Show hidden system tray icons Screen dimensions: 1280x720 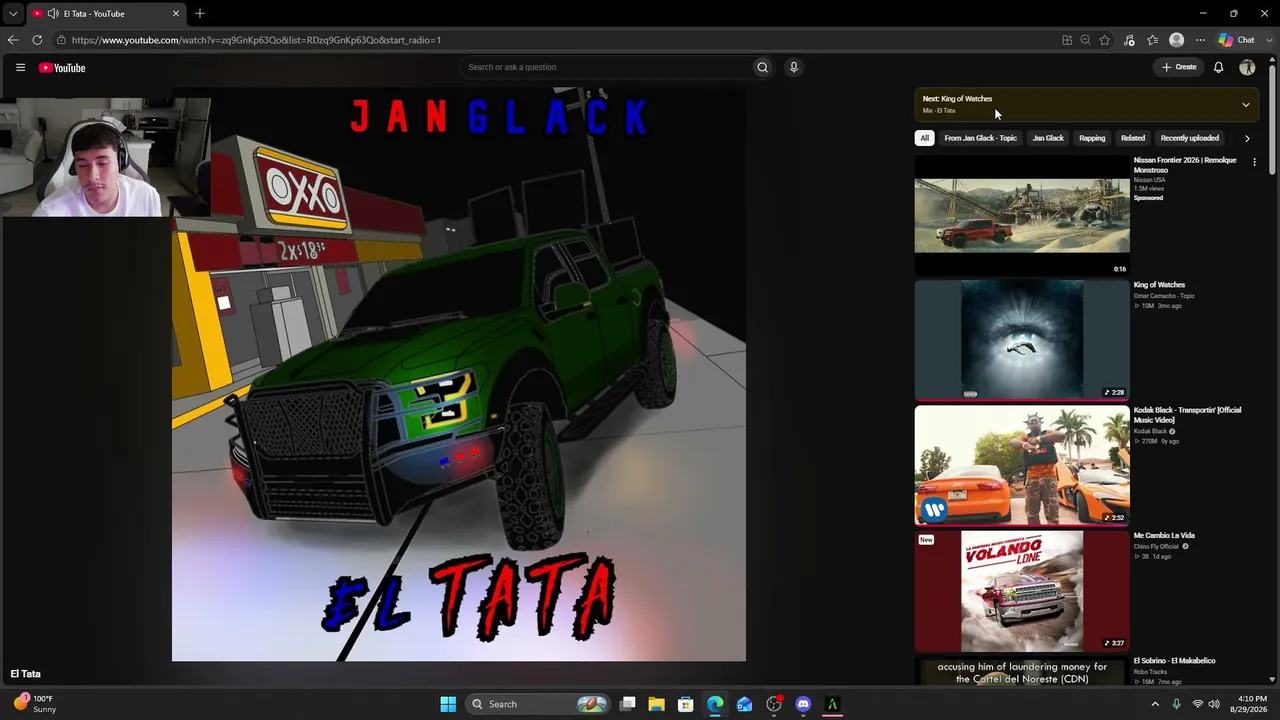[x=1155, y=704]
